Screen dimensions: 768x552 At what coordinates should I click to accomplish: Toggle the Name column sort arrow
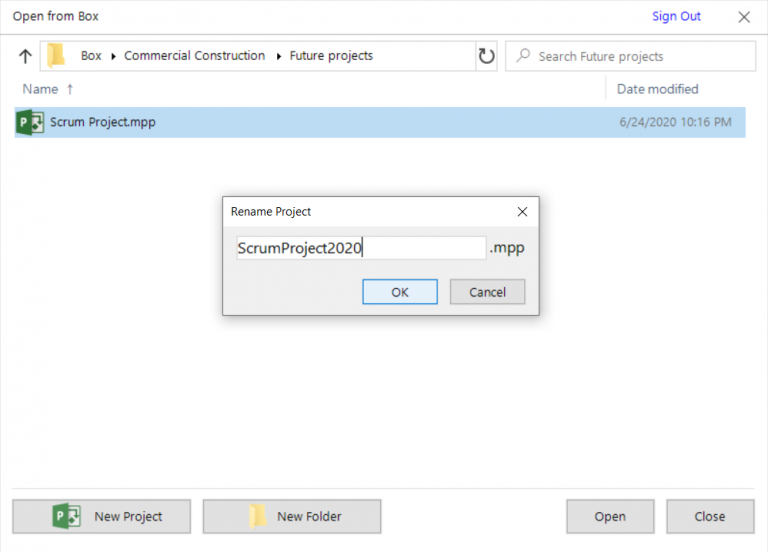70,89
